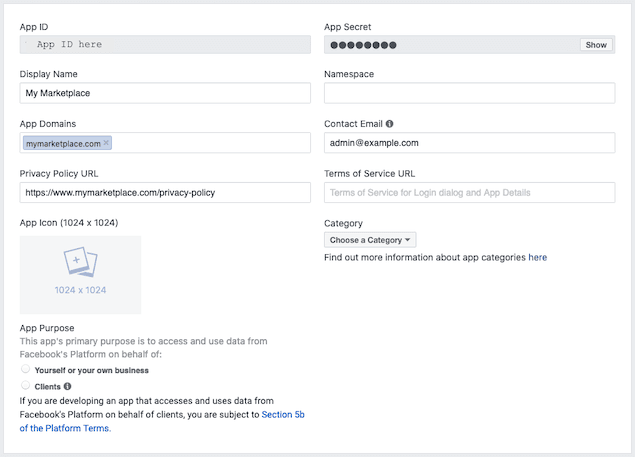Select the mymarketplace.com domain chip
The height and width of the screenshot is (457, 635).
coord(63,143)
